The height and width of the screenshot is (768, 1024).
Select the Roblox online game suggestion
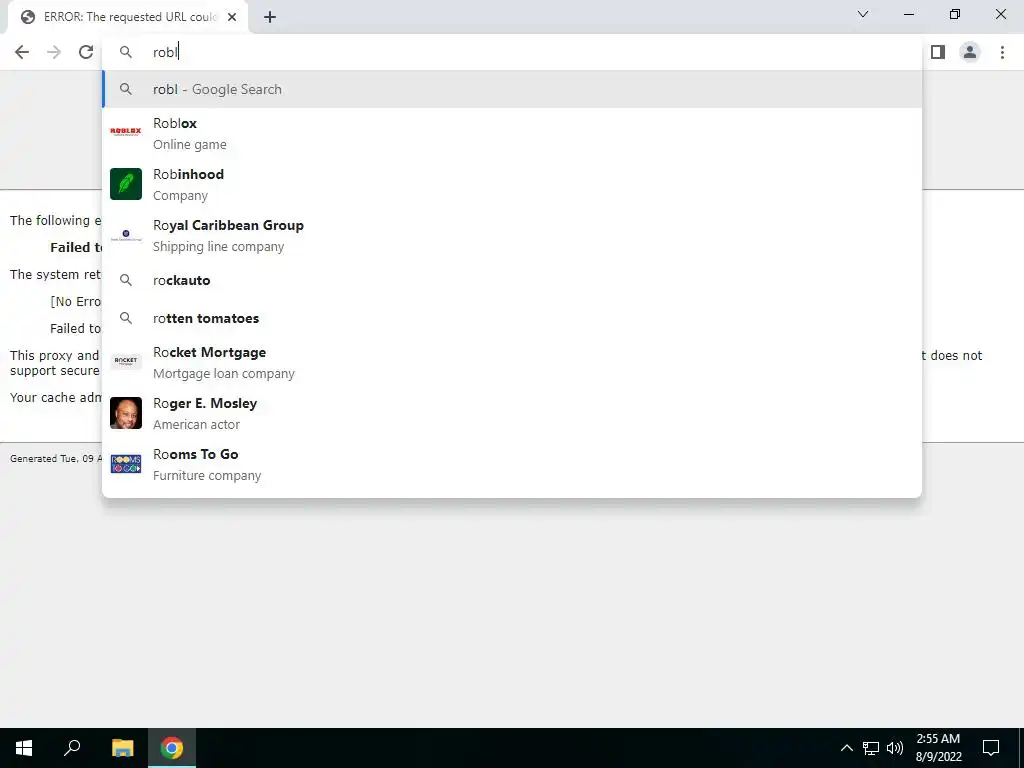(x=512, y=133)
